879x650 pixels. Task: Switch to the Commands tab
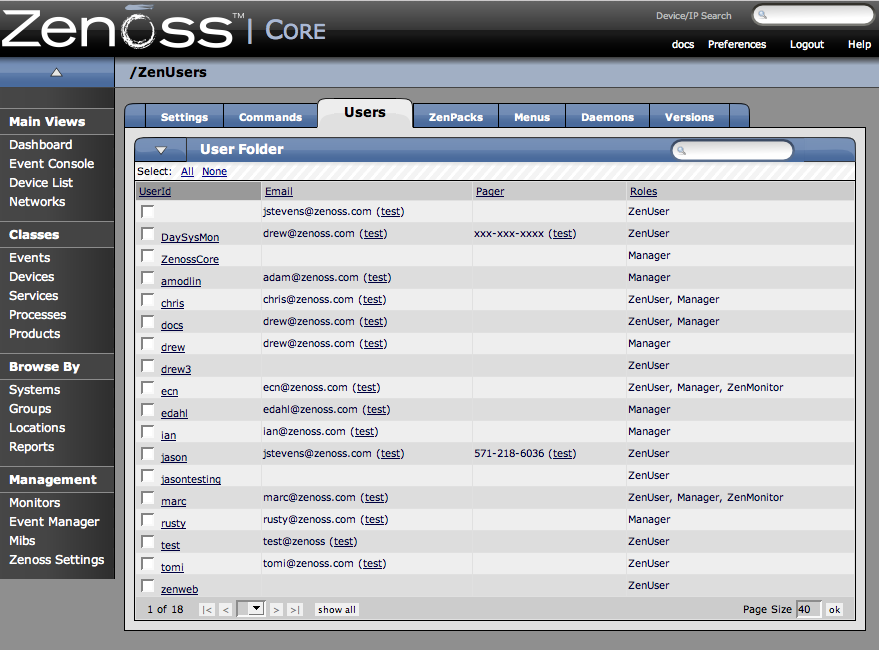[270, 117]
